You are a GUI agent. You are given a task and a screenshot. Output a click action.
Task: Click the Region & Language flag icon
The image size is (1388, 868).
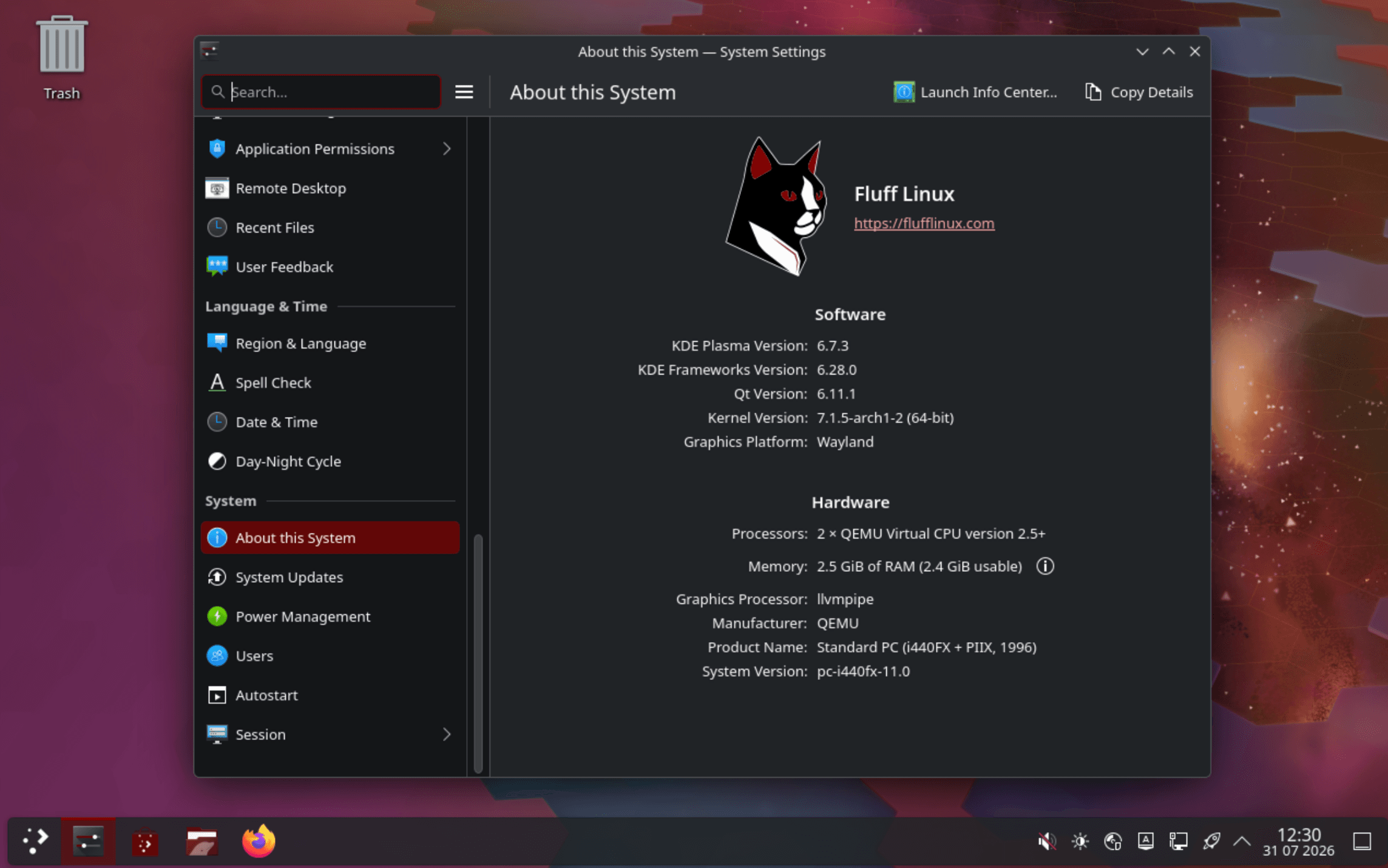[217, 343]
